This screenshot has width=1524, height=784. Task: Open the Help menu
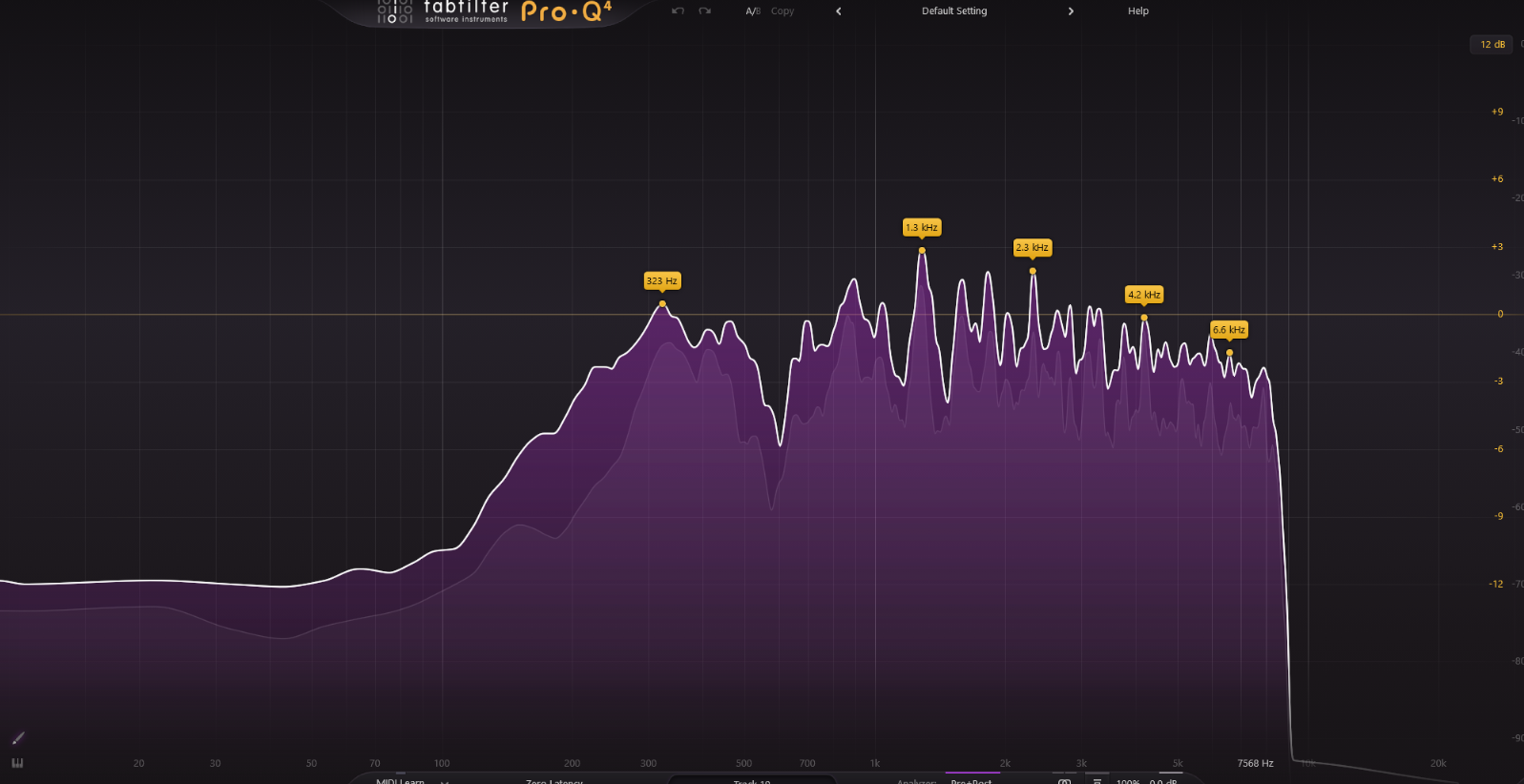coord(1138,11)
